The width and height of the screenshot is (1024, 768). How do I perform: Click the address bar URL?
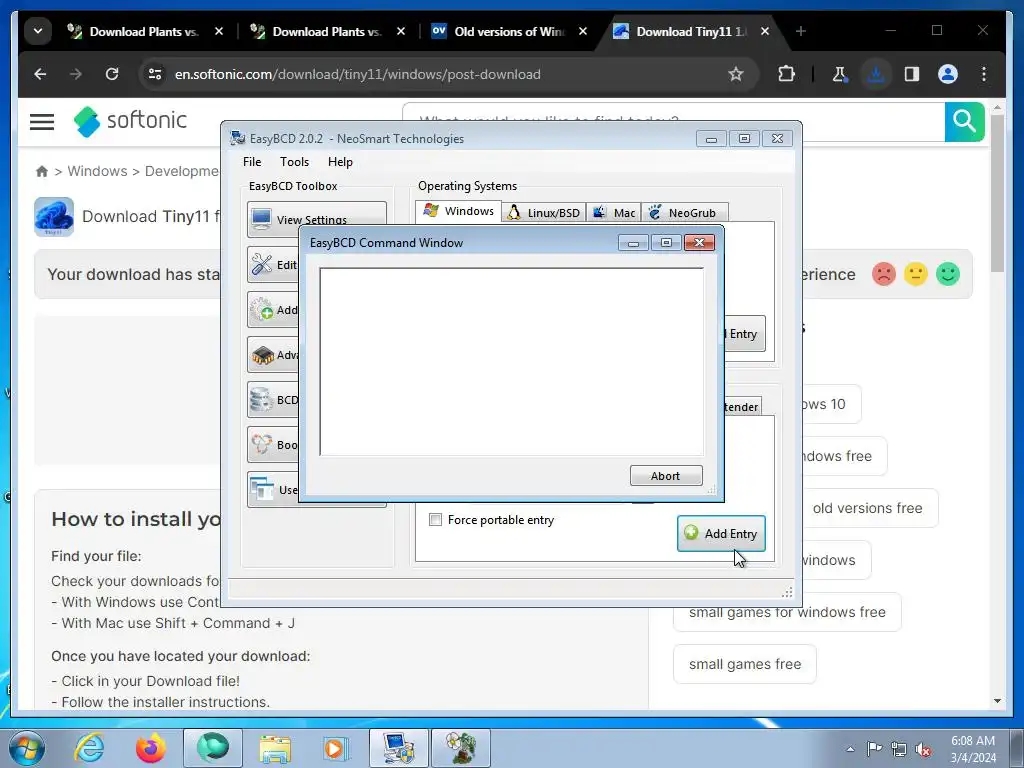(357, 74)
